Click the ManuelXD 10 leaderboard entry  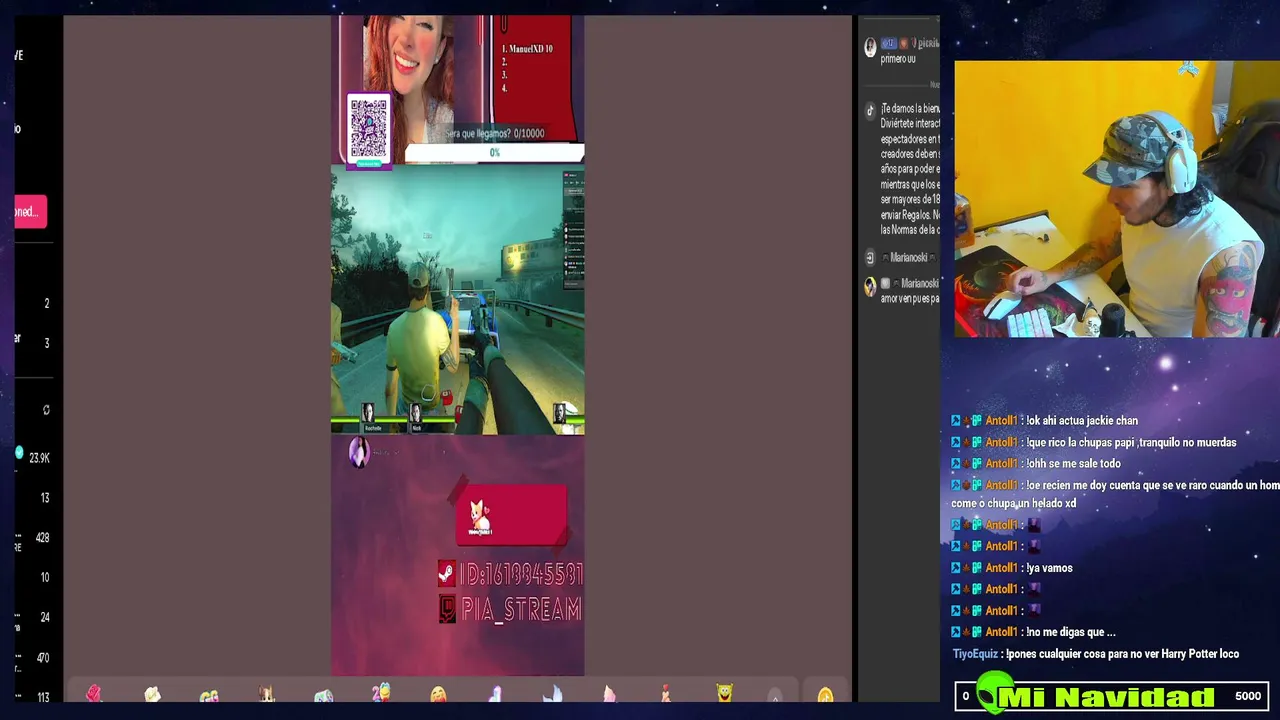(527, 48)
